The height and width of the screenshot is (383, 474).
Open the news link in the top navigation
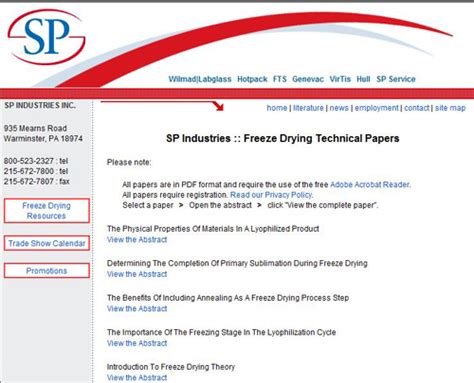pos(339,108)
